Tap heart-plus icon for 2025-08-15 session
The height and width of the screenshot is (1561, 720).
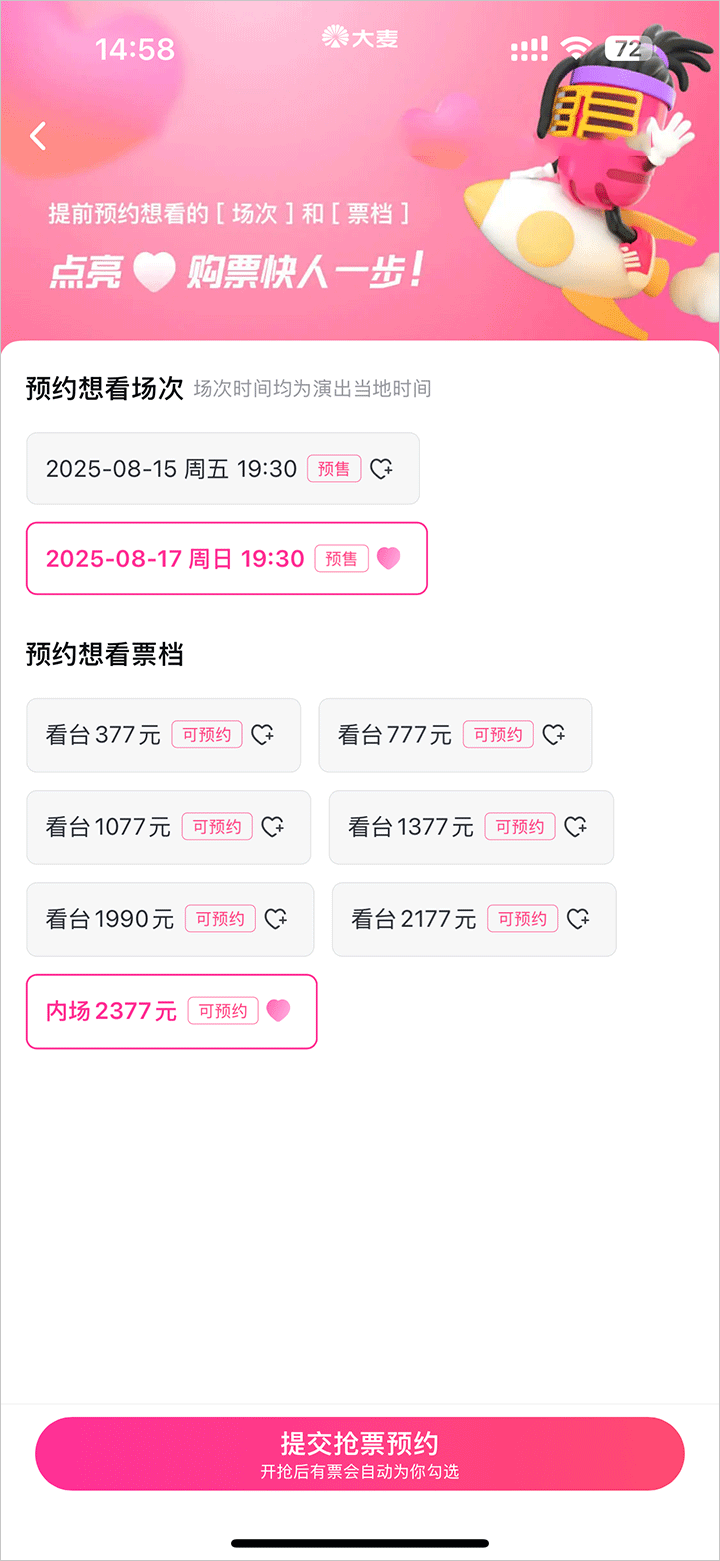(x=381, y=469)
